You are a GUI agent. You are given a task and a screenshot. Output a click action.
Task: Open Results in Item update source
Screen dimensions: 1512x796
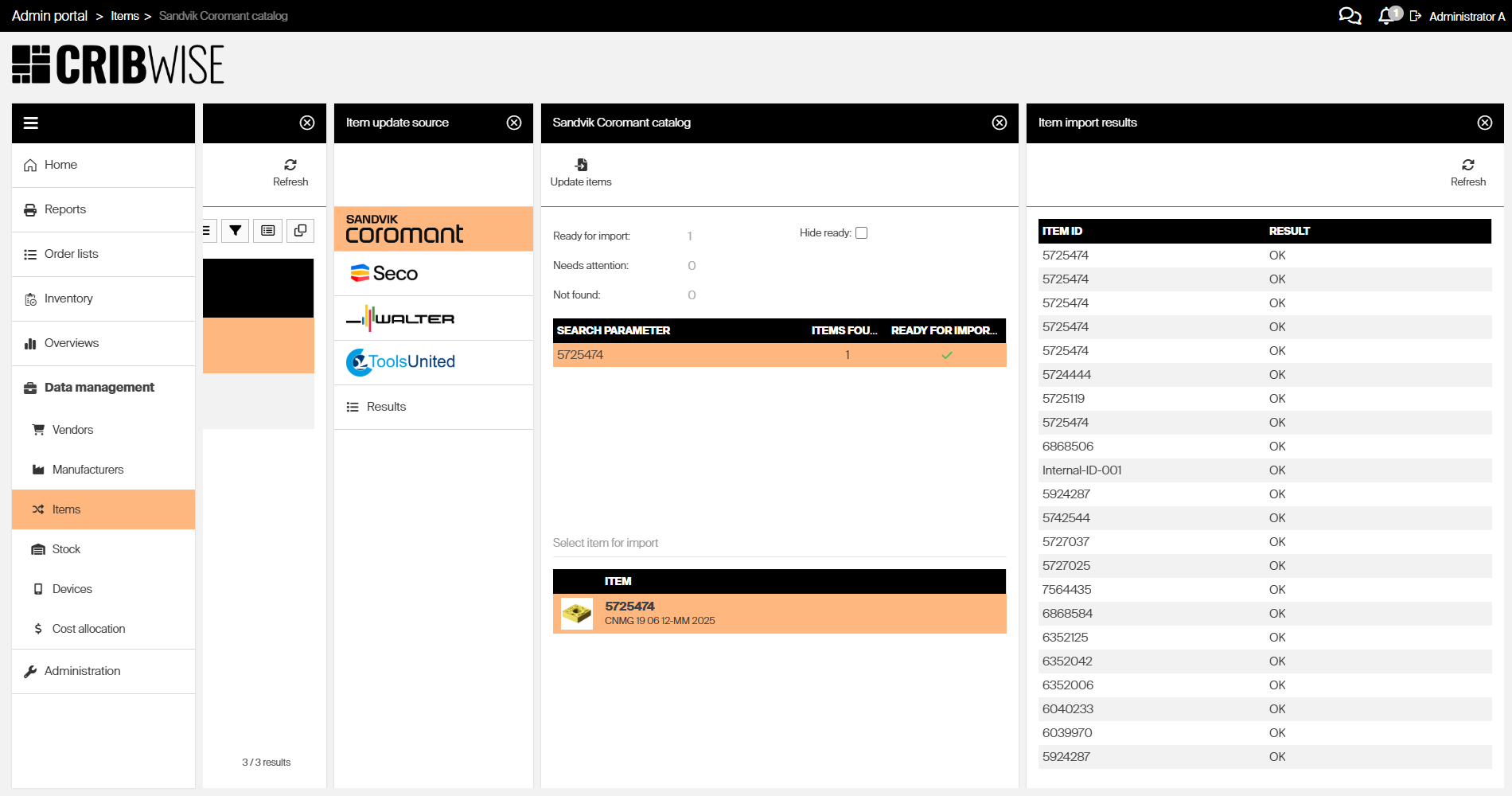point(434,408)
